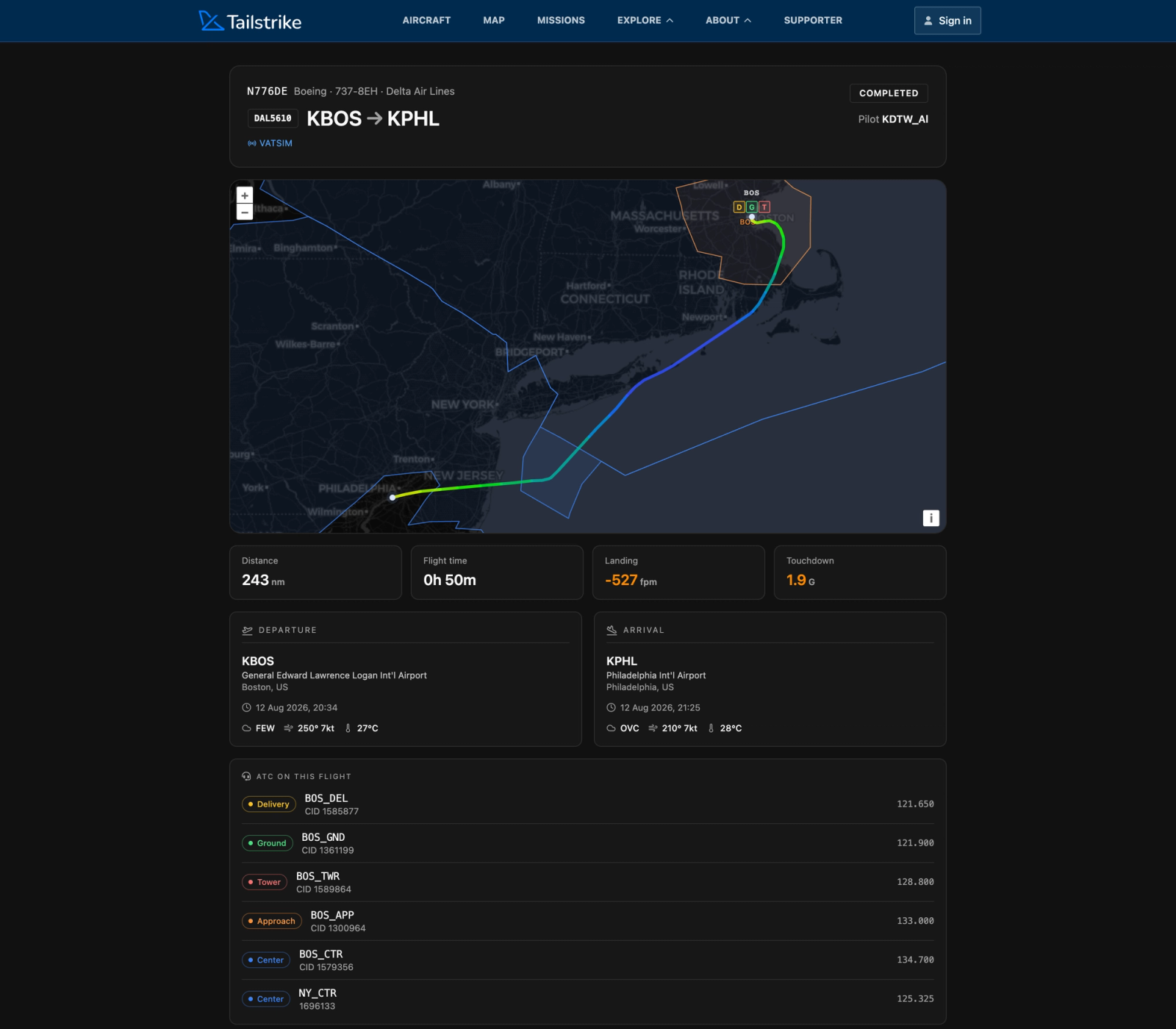Click the KBOS departure airport heading
The image size is (1176, 1029).
pyautogui.click(x=258, y=661)
